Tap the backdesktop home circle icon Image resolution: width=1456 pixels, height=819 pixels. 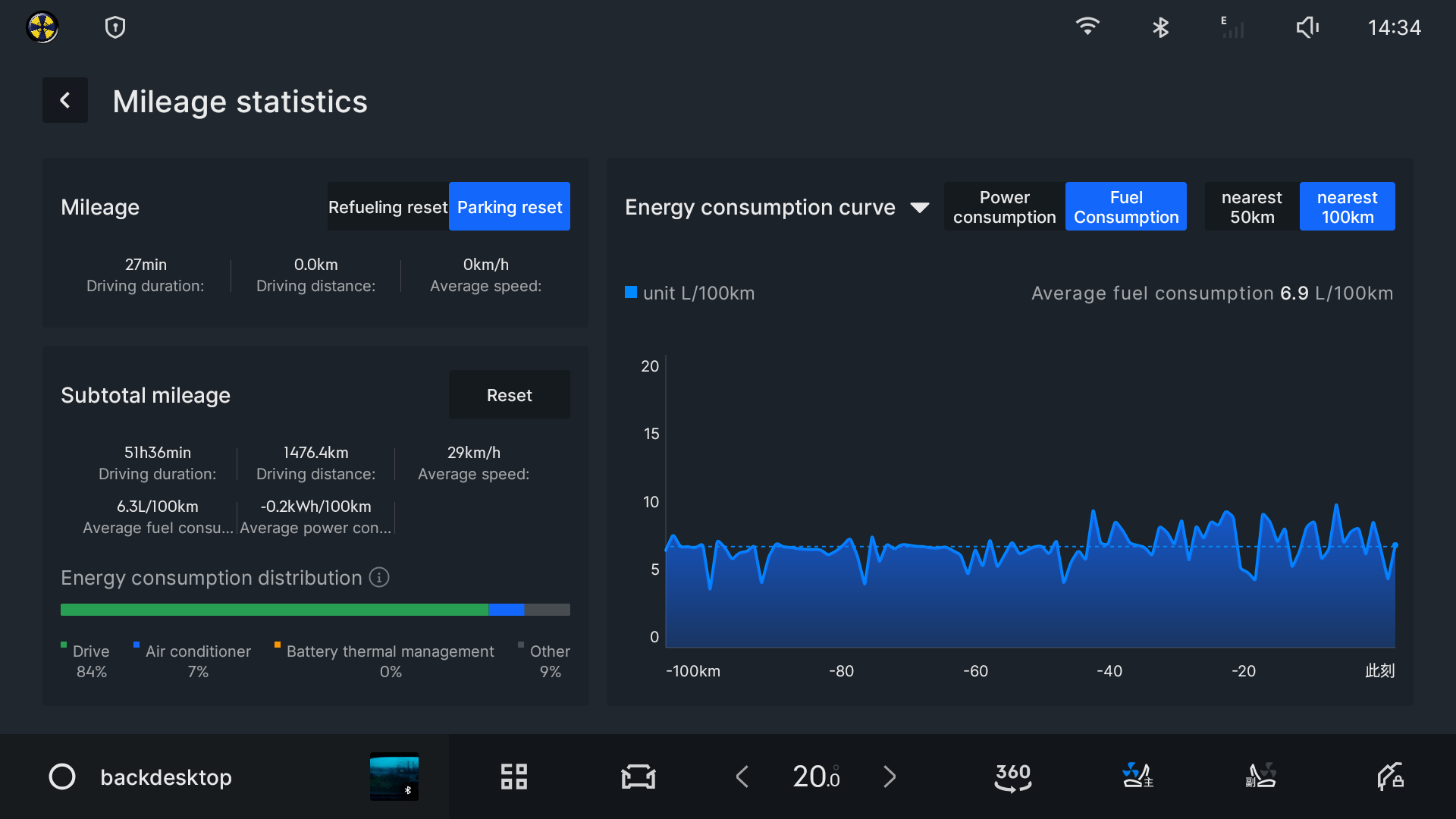(62, 777)
